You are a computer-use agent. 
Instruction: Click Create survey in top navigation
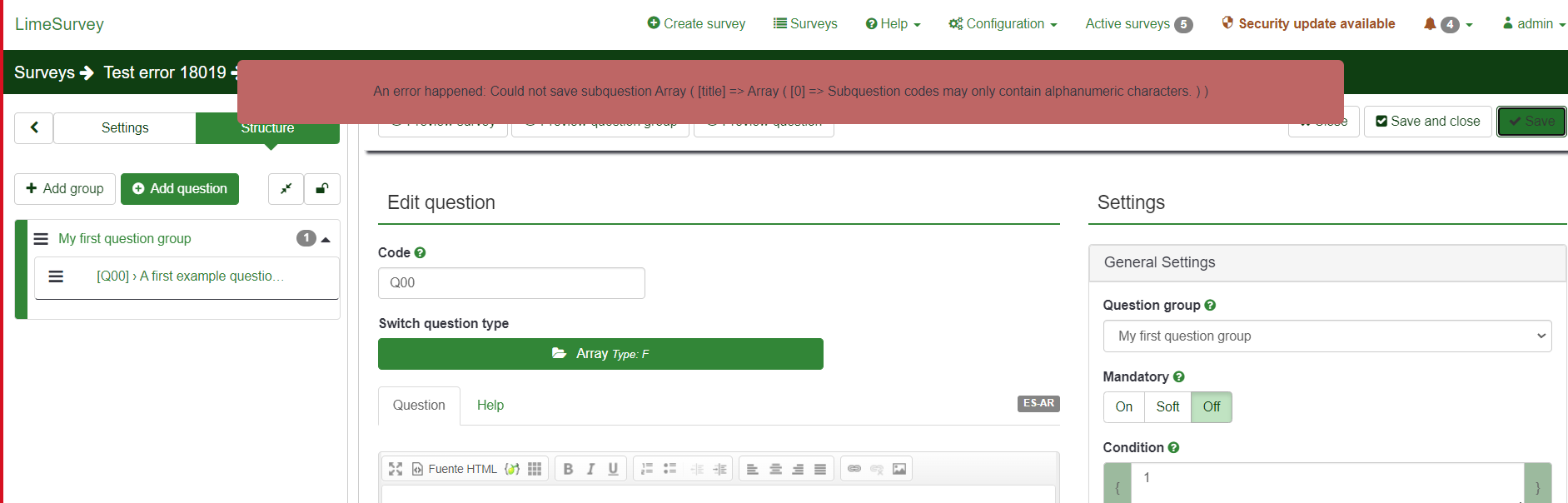coord(696,24)
